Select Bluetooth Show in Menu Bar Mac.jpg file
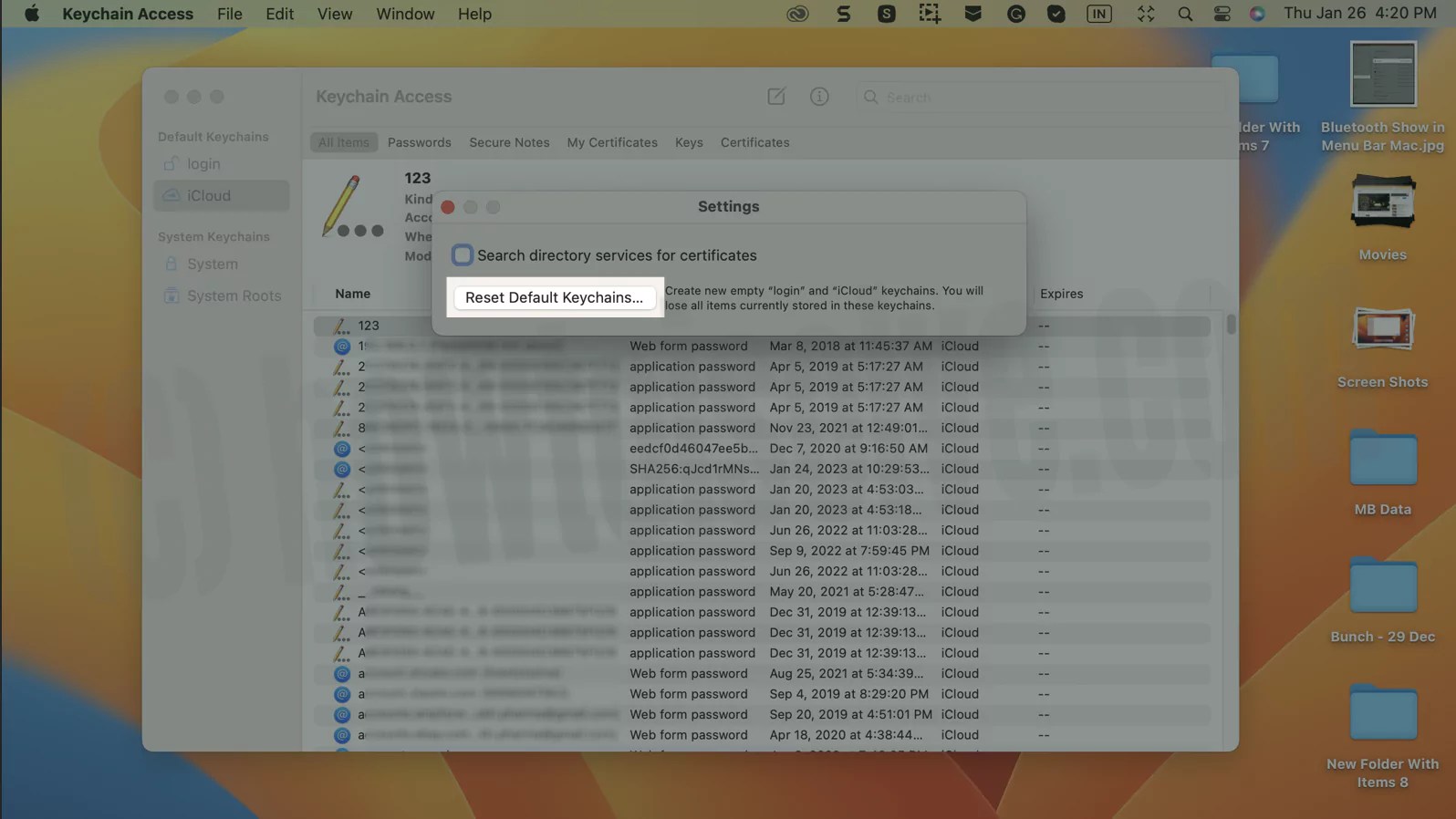This screenshot has height=819, width=1456. tap(1382, 98)
